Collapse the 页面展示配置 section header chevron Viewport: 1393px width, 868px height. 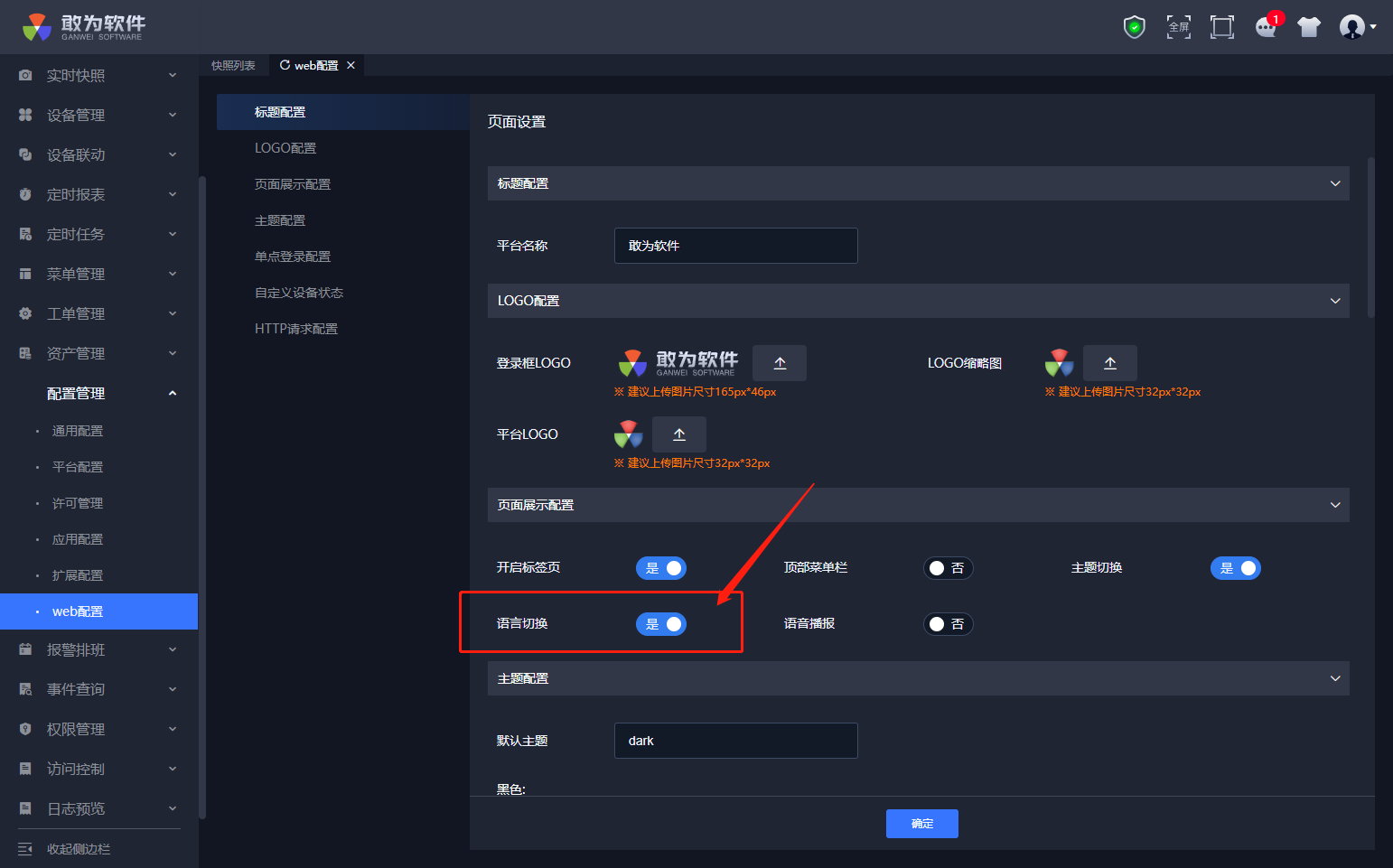tap(1335, 505)
